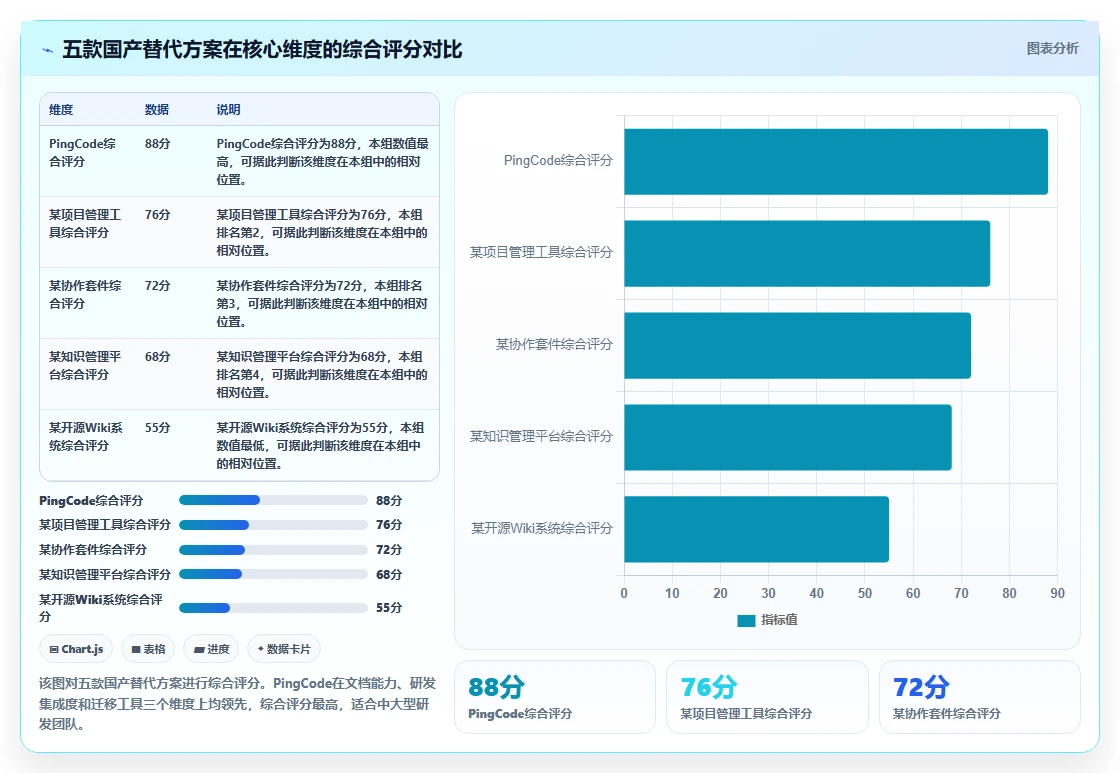The width and height of the screenshot is (1120, 773).
Task: Click the PingCode综合评分 progress bar
Action: pyautogui.click(x=273, y=500)
